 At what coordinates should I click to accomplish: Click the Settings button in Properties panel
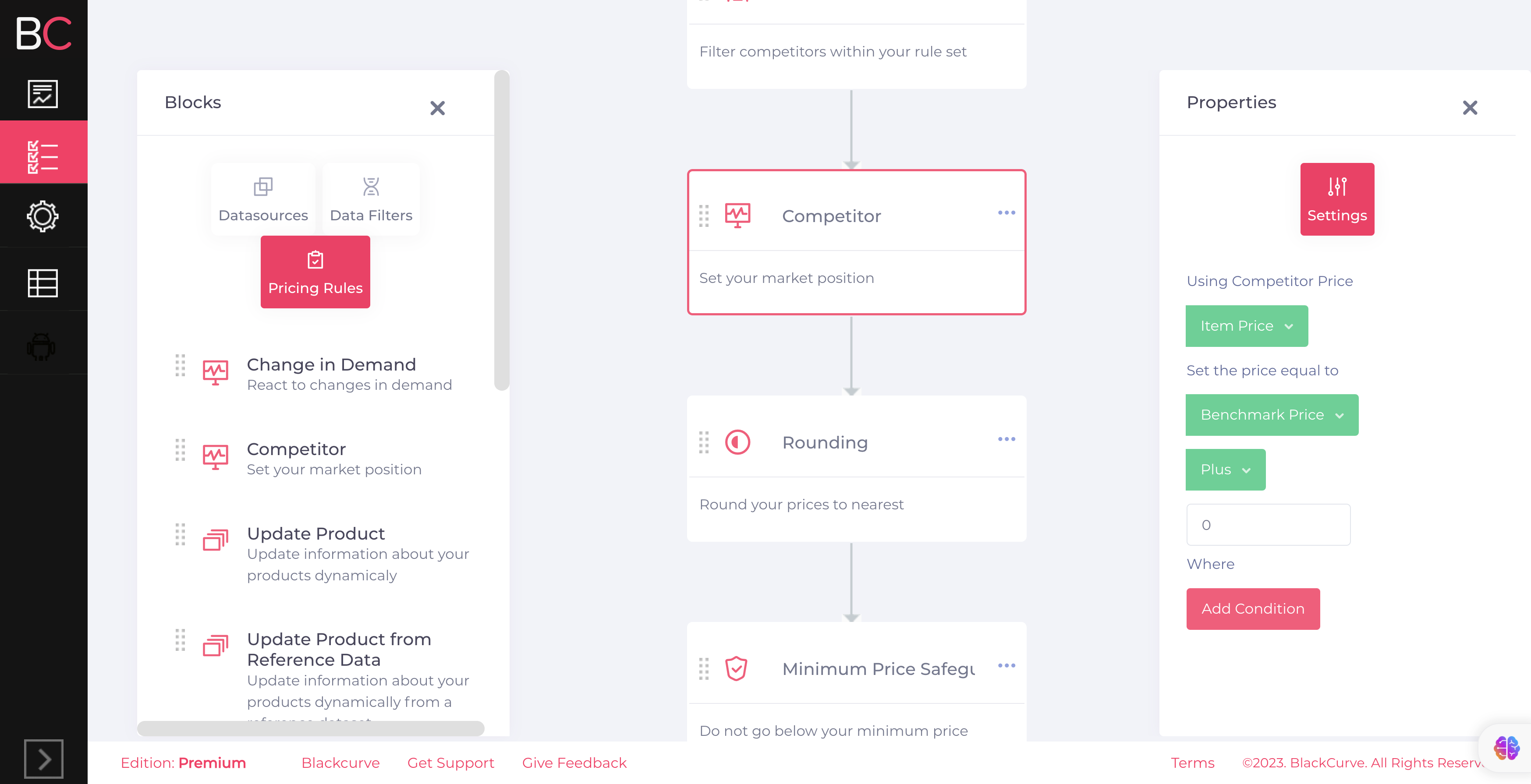(1338, 198)
